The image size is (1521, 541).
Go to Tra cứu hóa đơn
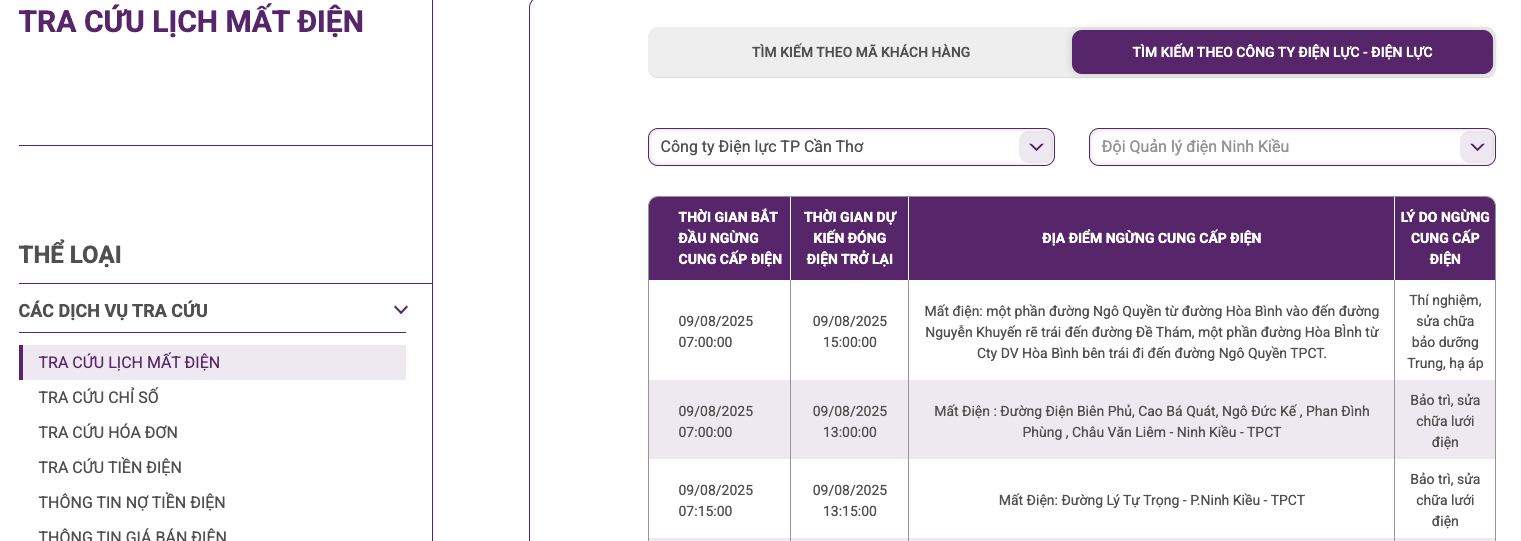pyautogui.click(x=108, y=432)
